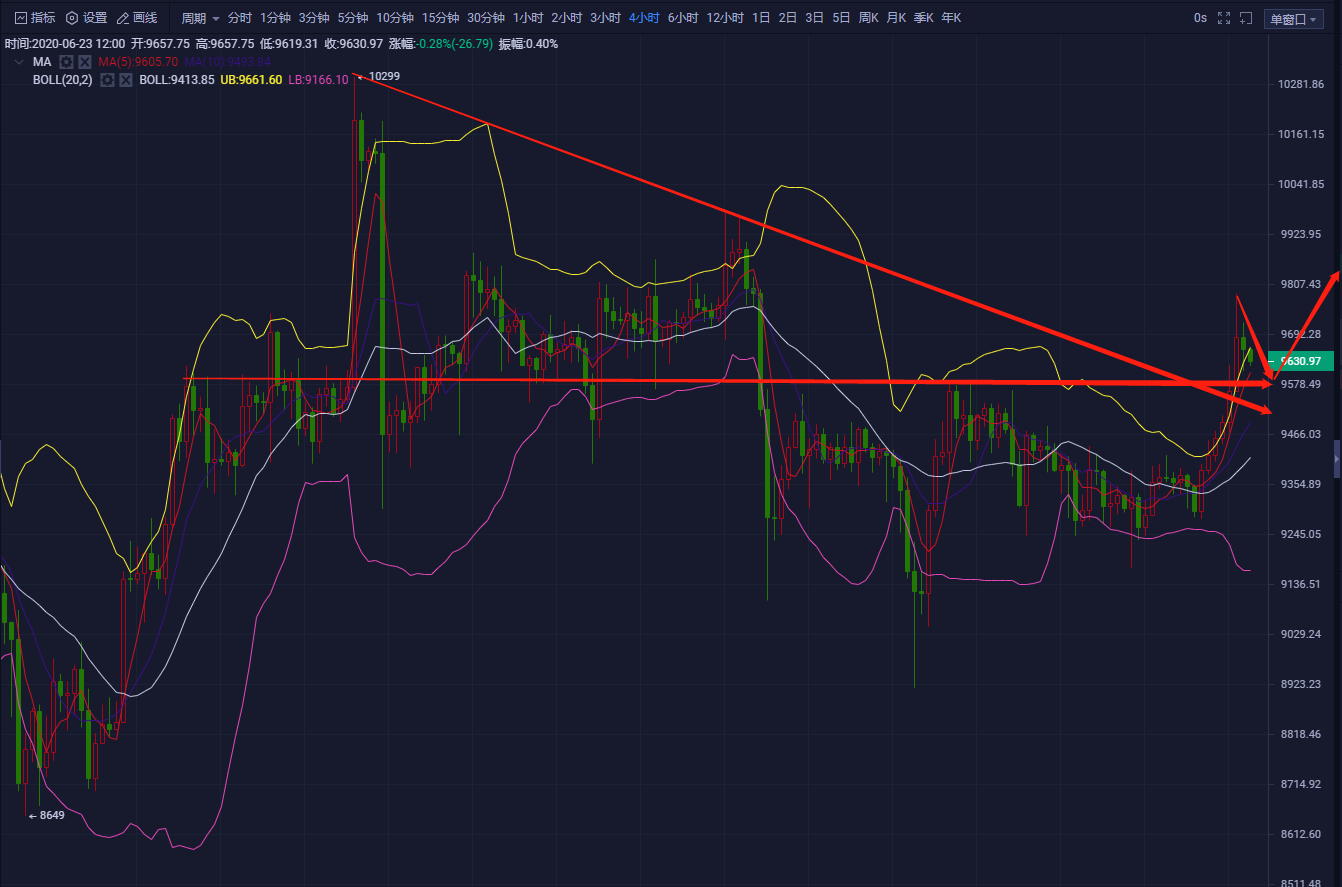Select the 3小时 interval
Viewport: 1342px width, 887px height.
[x=606, y=18]
